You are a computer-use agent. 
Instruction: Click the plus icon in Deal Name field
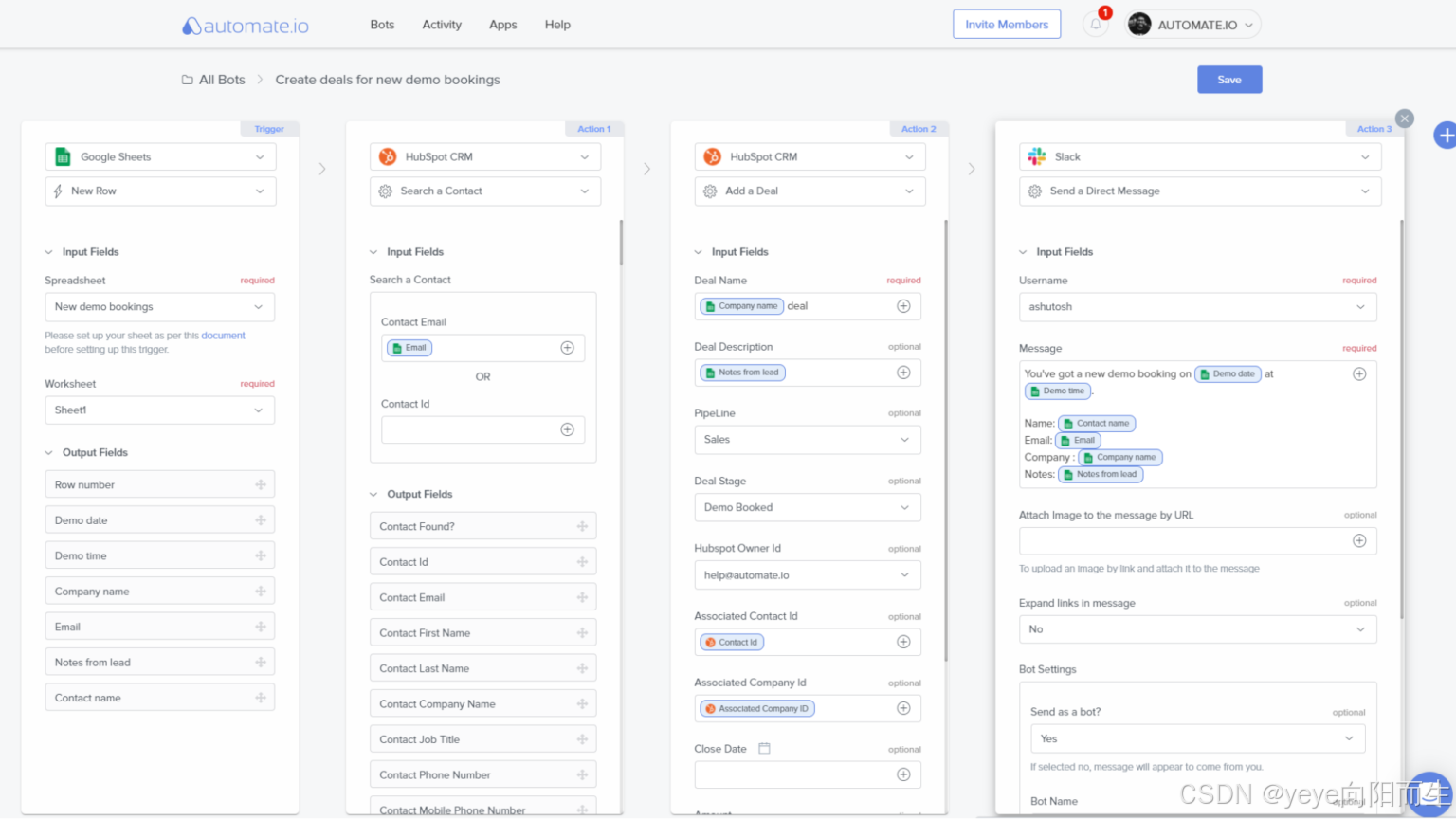[903, 306]
